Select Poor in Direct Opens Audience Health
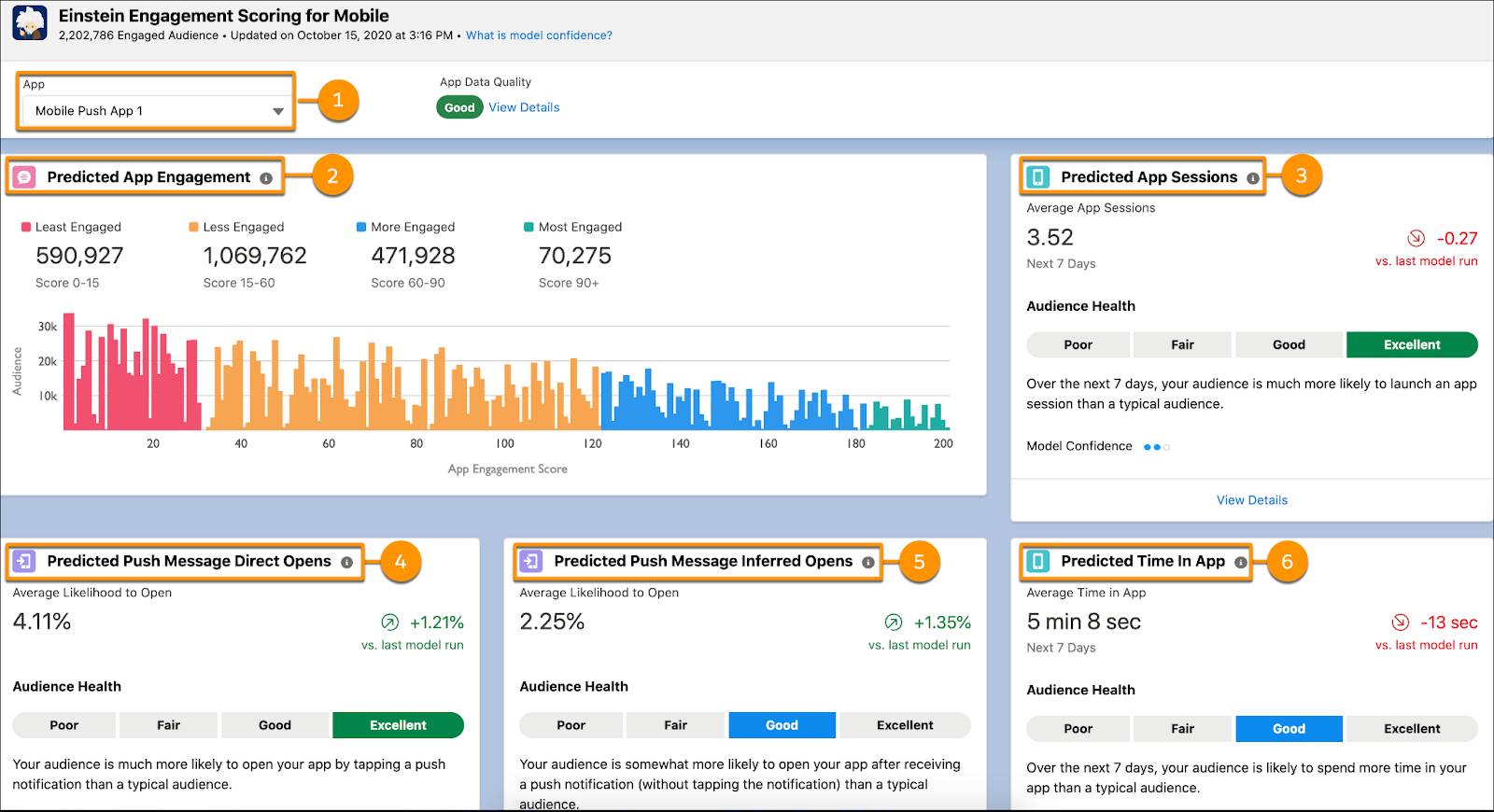 63,725
